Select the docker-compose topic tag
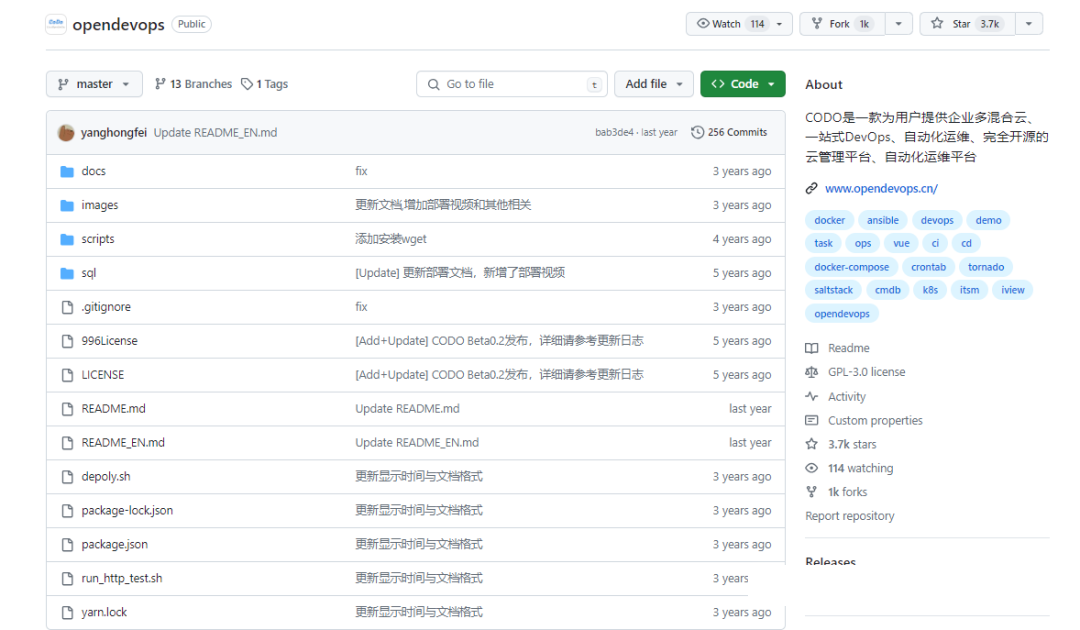Viewport: 1080px width, 630px height. [x=851, y=267]
